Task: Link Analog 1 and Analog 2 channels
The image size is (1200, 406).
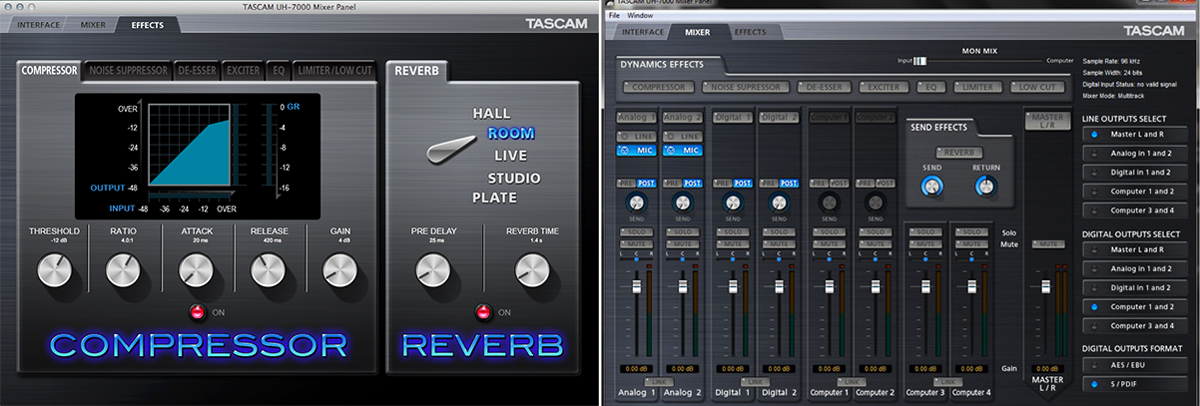Action: (658, 381)
